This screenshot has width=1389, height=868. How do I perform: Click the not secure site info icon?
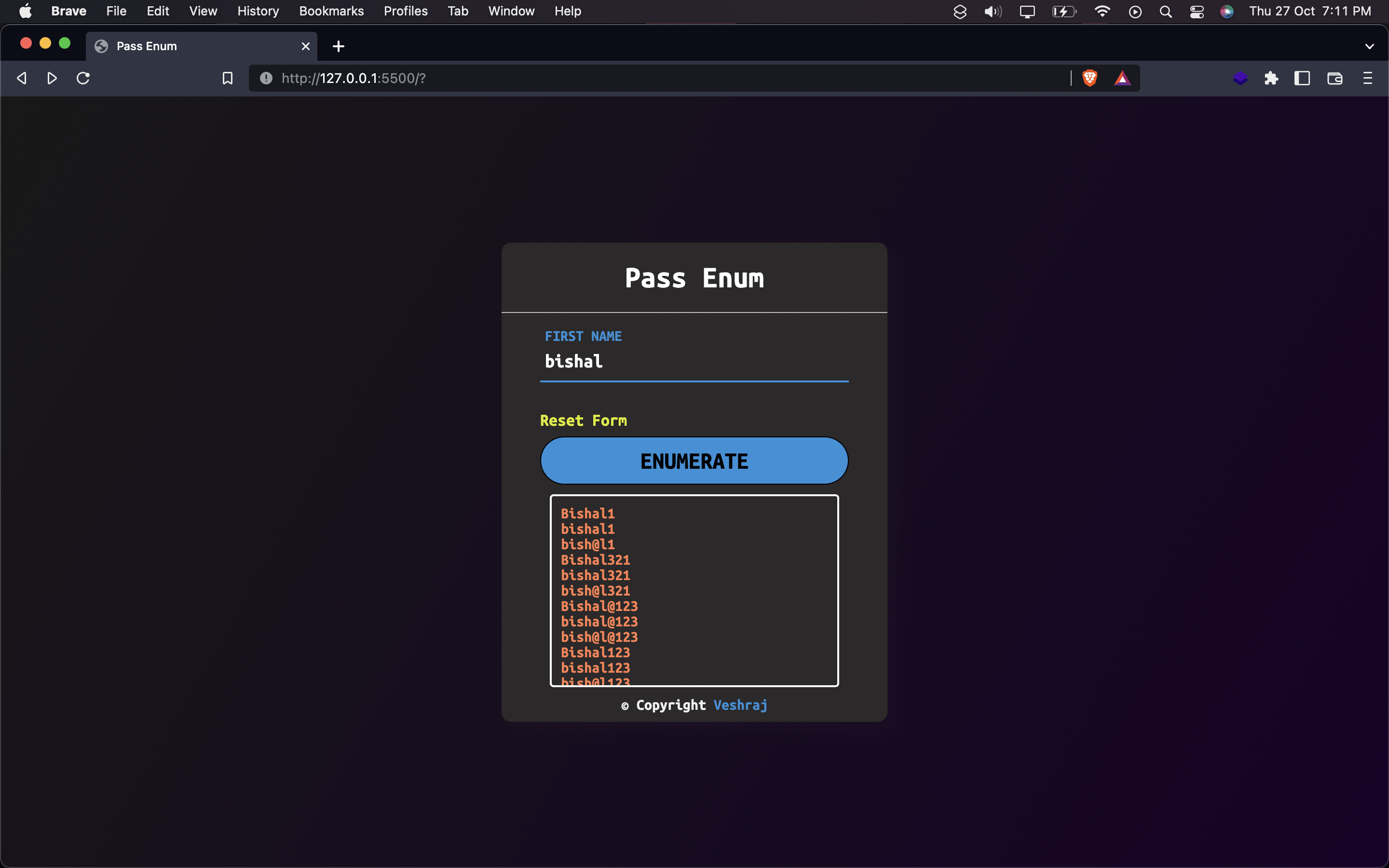(x=266, y=78)
